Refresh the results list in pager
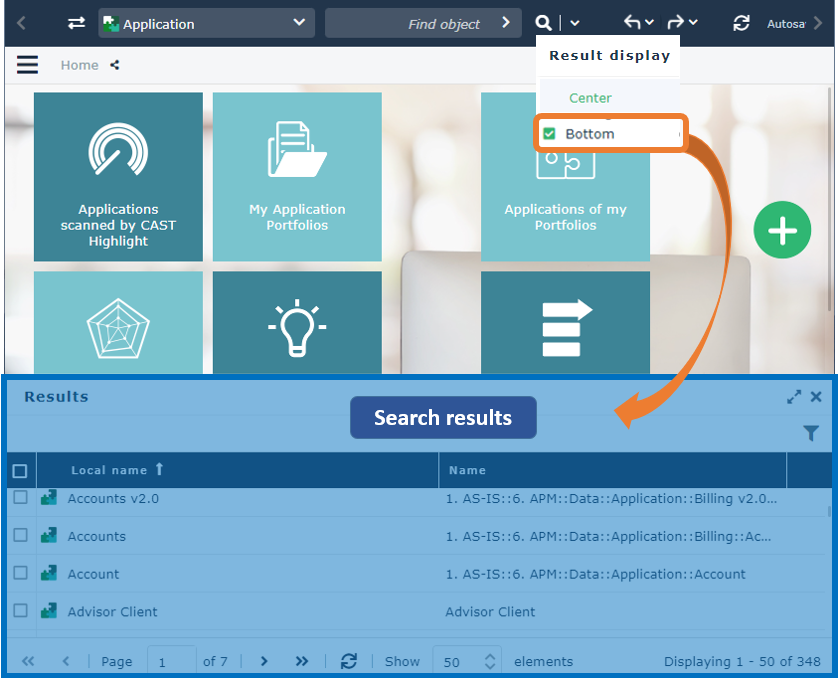Screen dimensions: 838x678 [348, 661]
